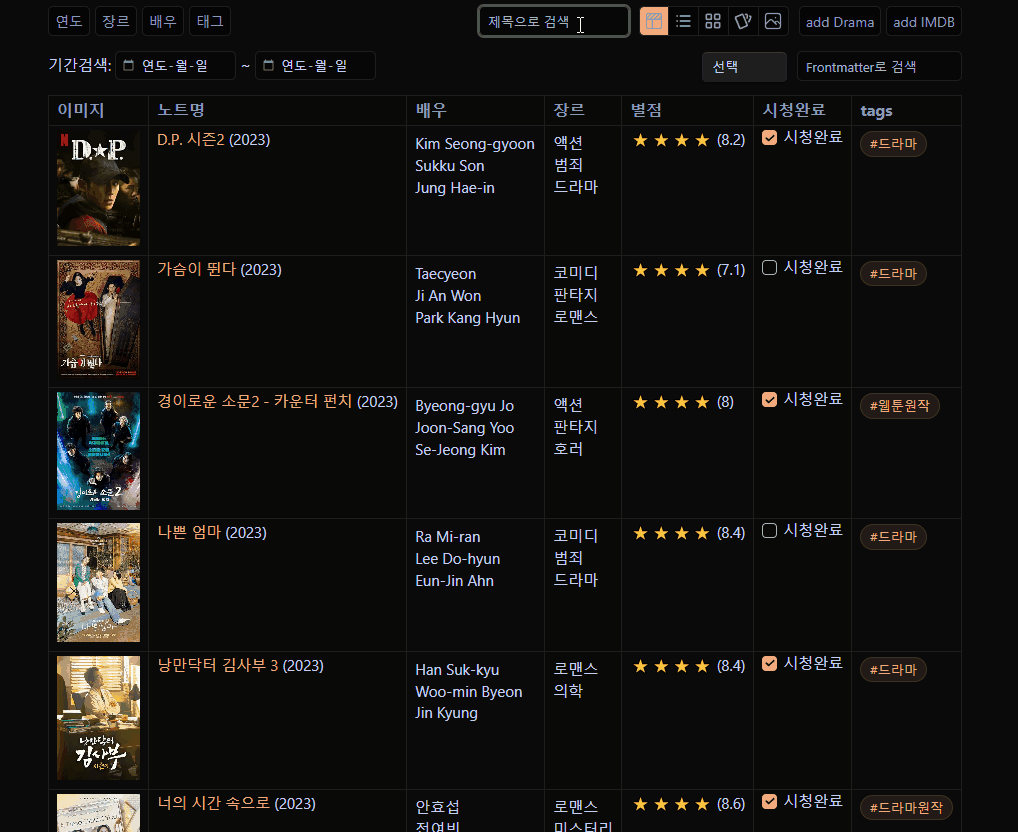Uncheck 시청완료 for 경이로운 소문2
This screenshot has height=832, width=1018.
coord(769,400)
